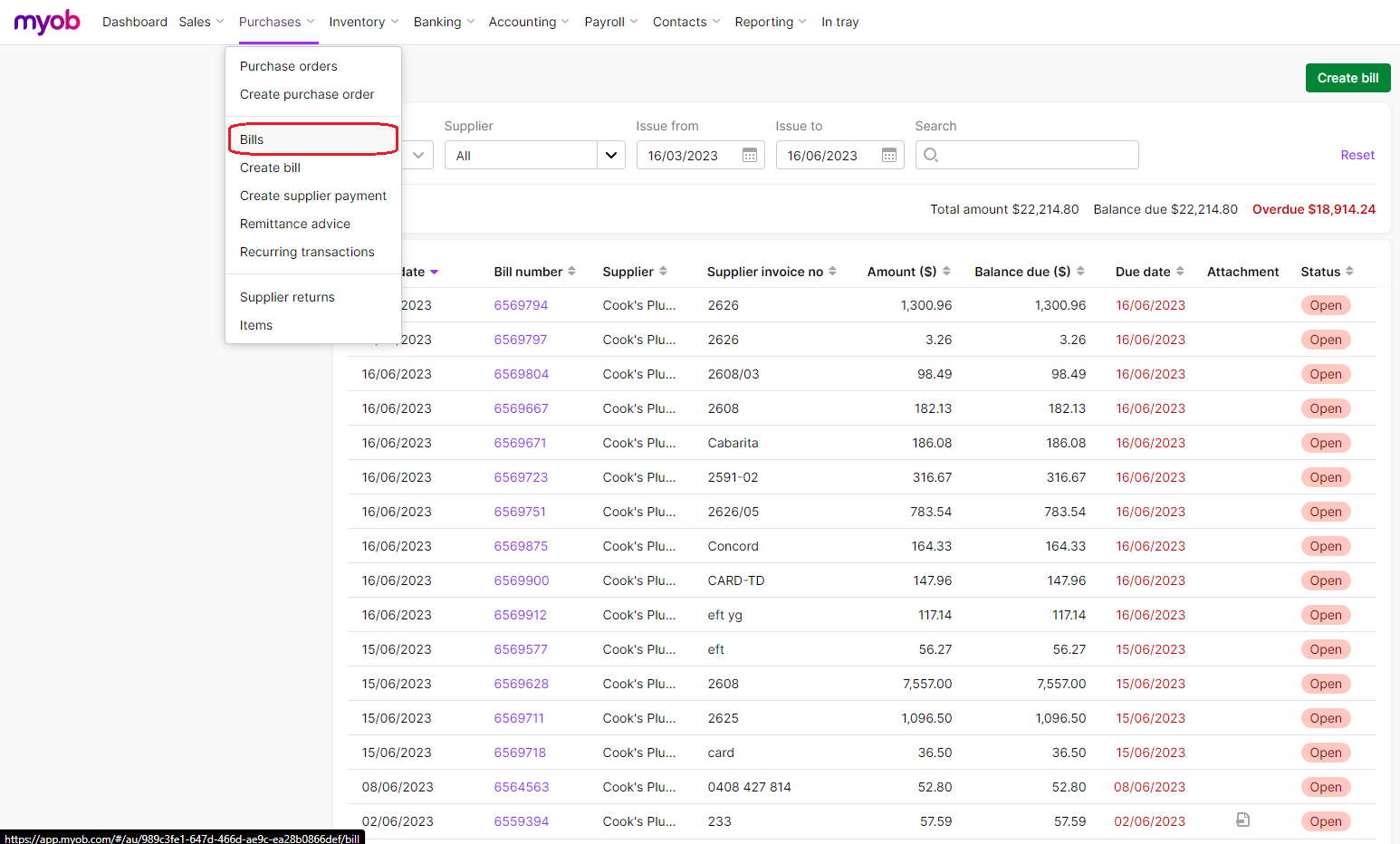Viewport: 1400px width, 844px height.
Task: Toggle the issue date sort arrow
Action: [435, 273]
